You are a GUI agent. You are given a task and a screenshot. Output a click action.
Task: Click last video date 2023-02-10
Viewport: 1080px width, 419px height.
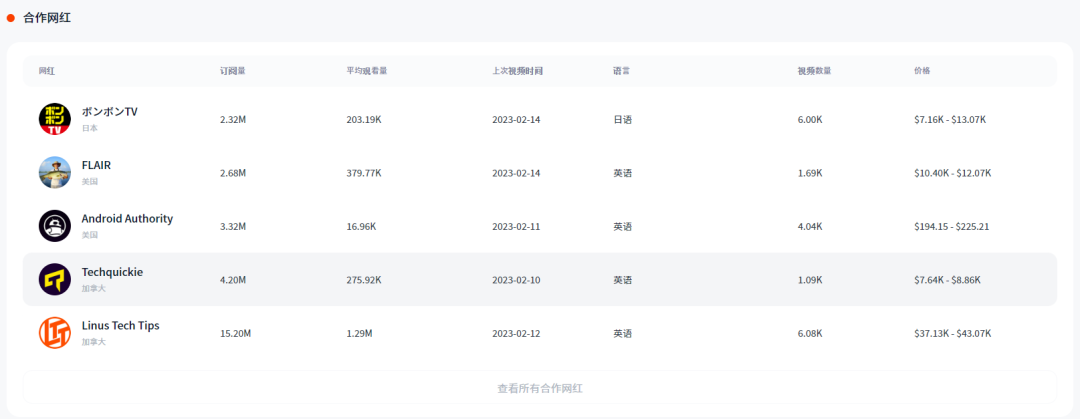coord(516,280)
